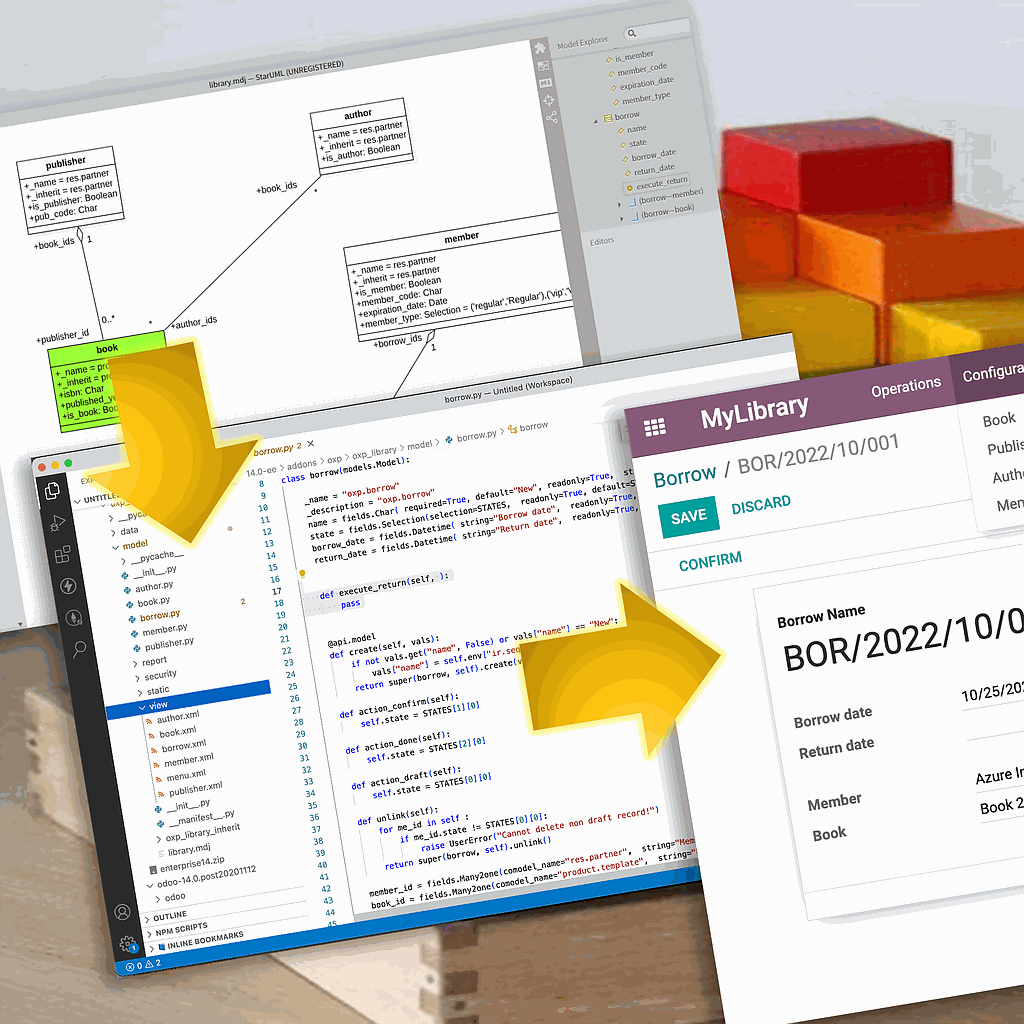Open author.py in the Explorer
This screenshot has width=1024, height=1024.
click(x=154, y=586)
